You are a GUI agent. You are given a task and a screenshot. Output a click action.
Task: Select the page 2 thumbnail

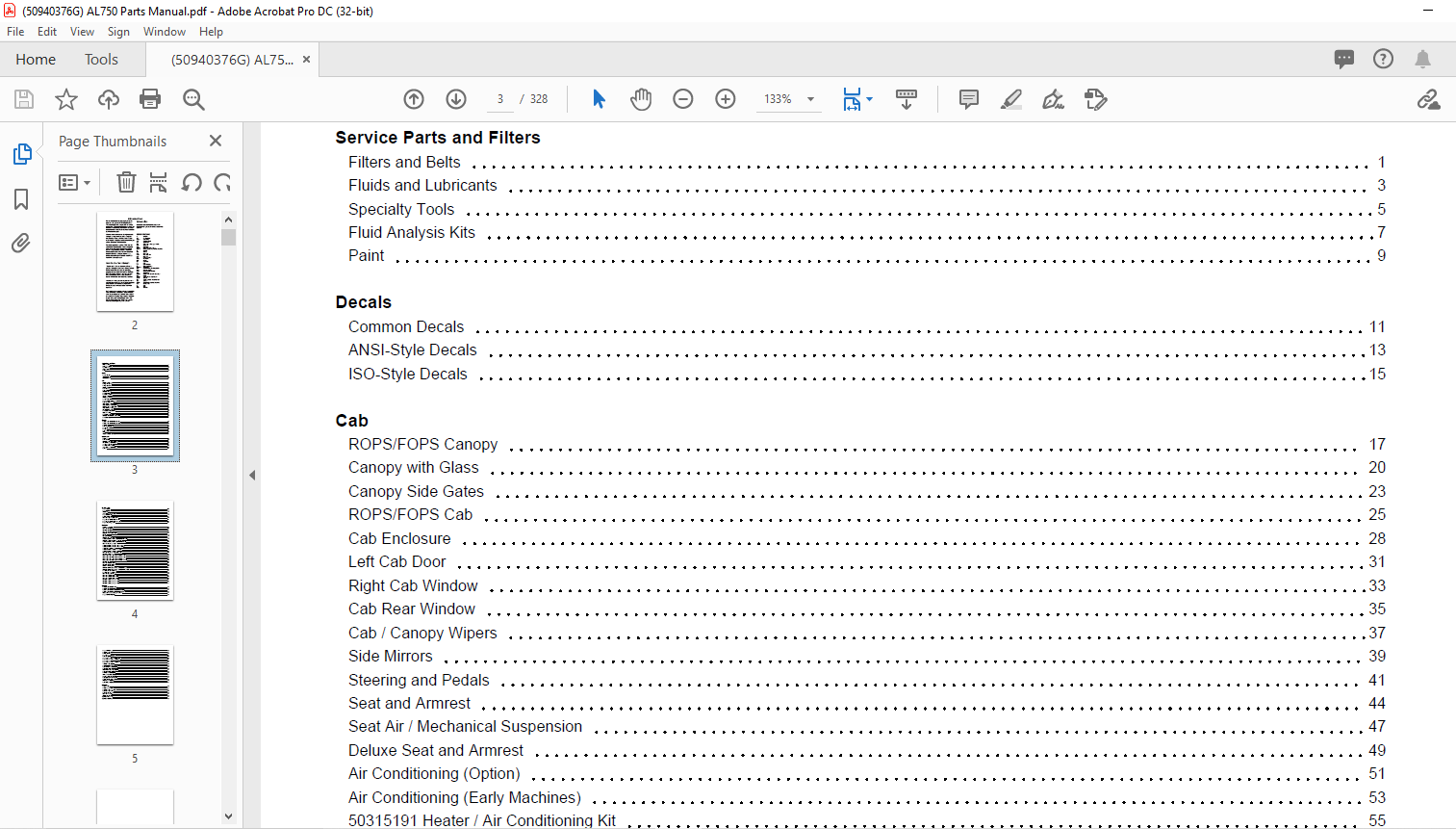tap(135, 262)
